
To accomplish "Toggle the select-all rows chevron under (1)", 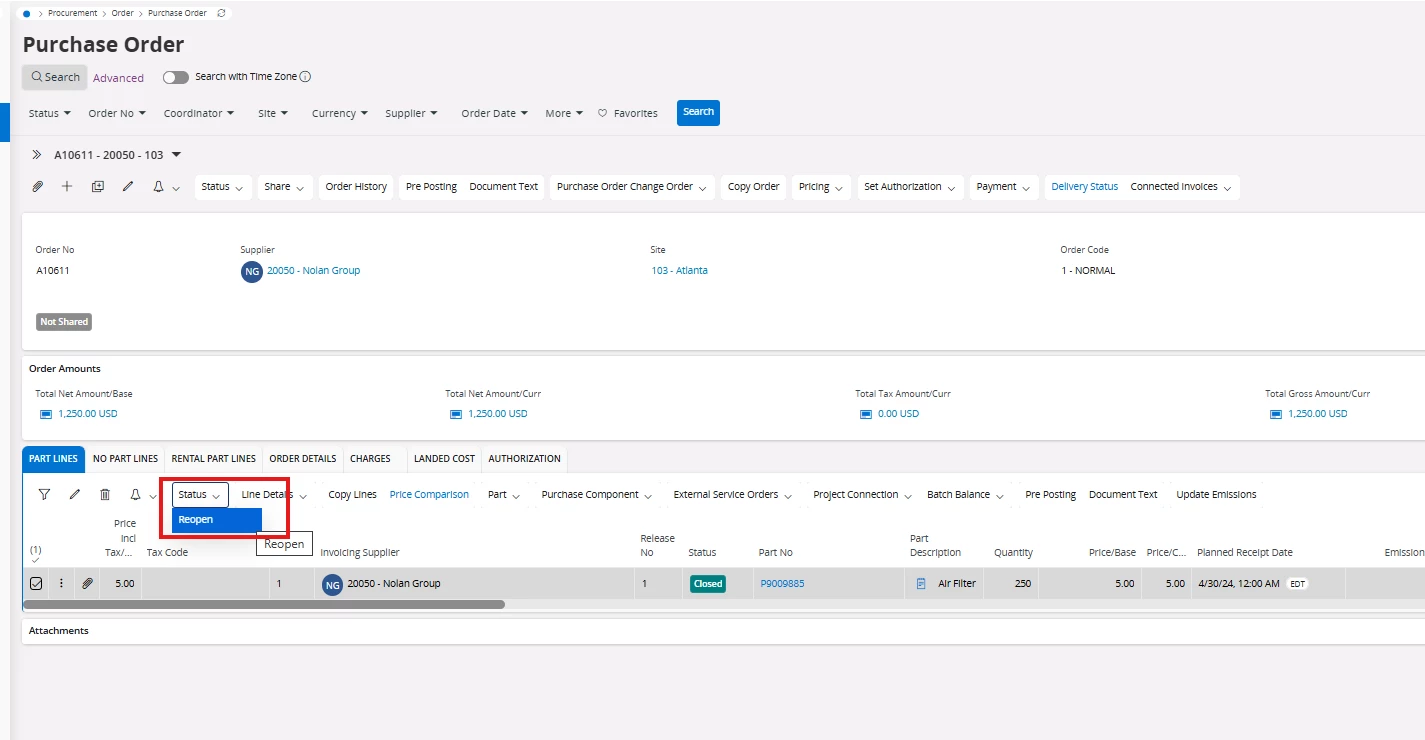I will (36, 560).
